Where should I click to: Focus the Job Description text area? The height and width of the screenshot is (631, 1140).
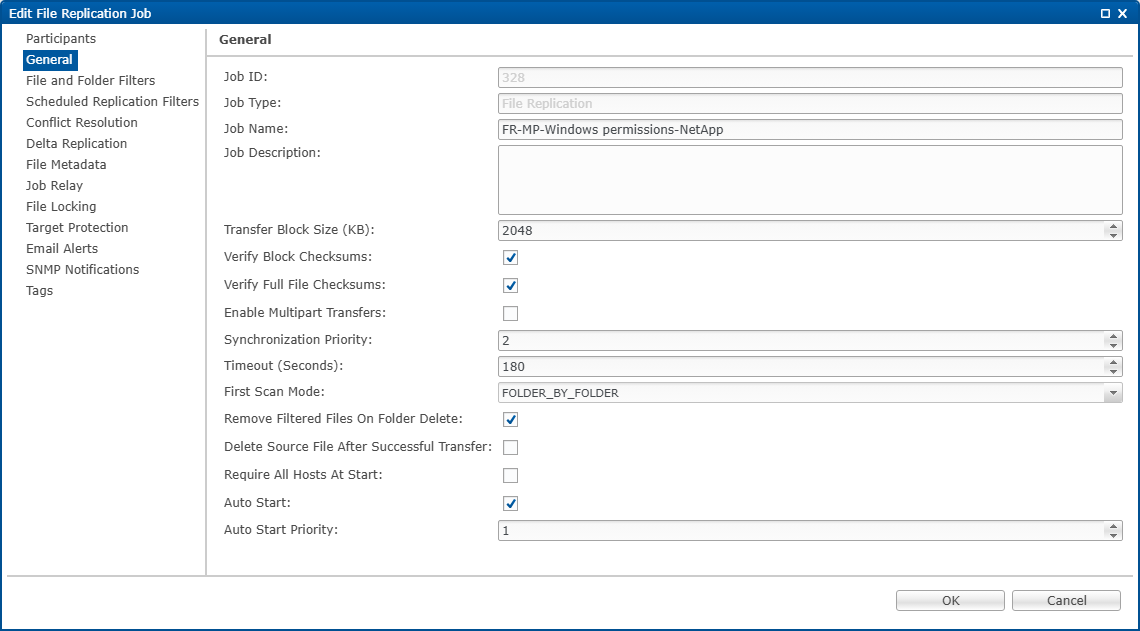[x=809, y=180]
